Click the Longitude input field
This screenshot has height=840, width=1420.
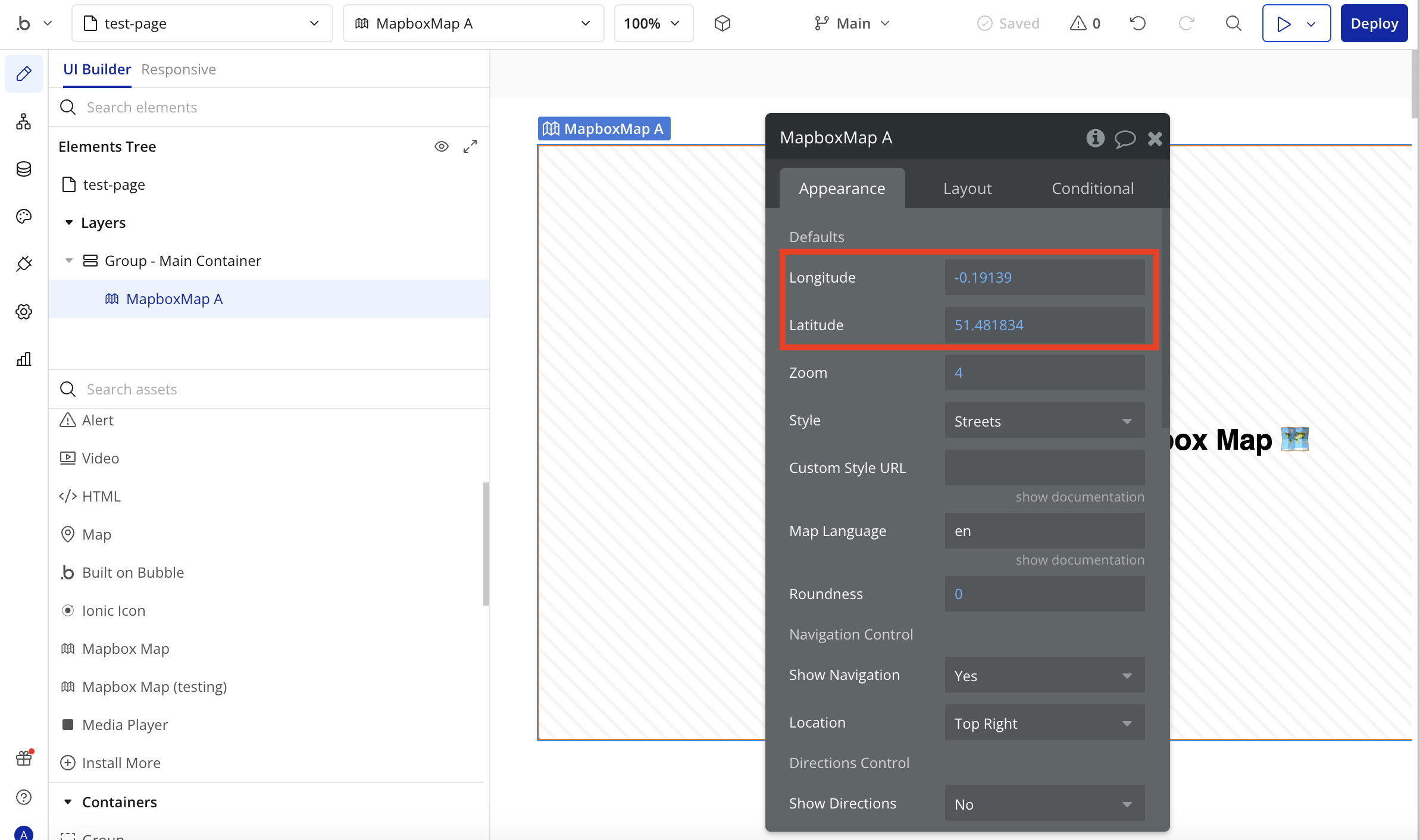[1044, 277]
